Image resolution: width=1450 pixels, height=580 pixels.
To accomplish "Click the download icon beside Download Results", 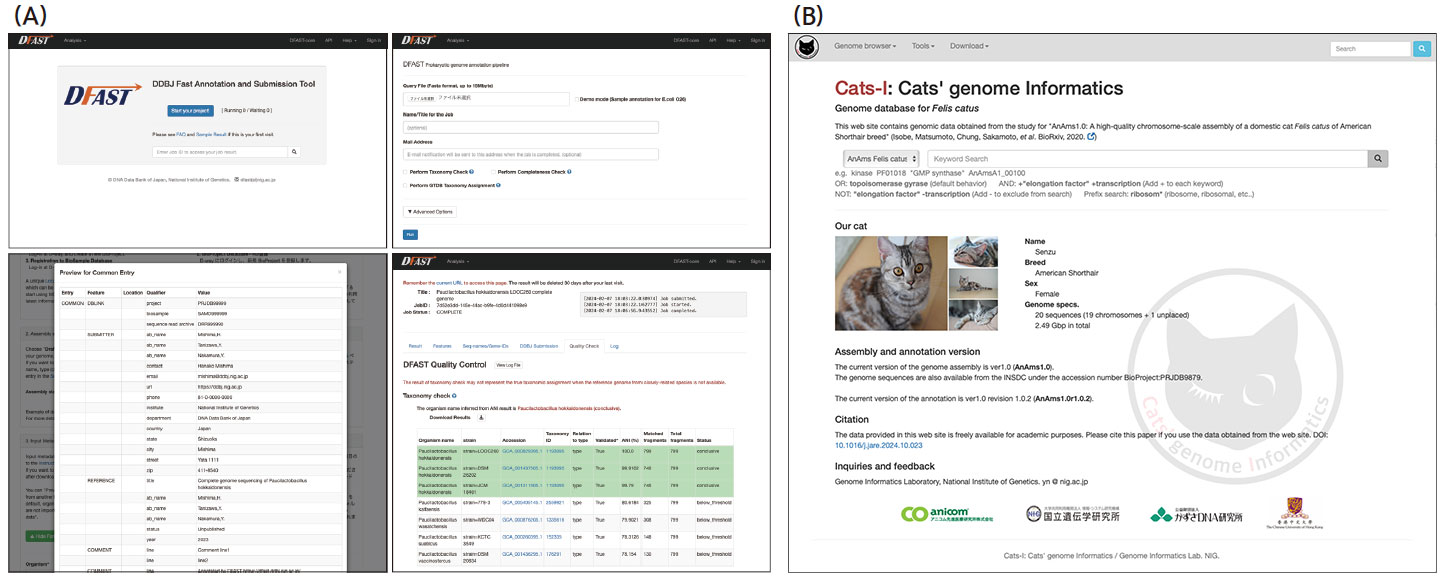I will 481,417.
